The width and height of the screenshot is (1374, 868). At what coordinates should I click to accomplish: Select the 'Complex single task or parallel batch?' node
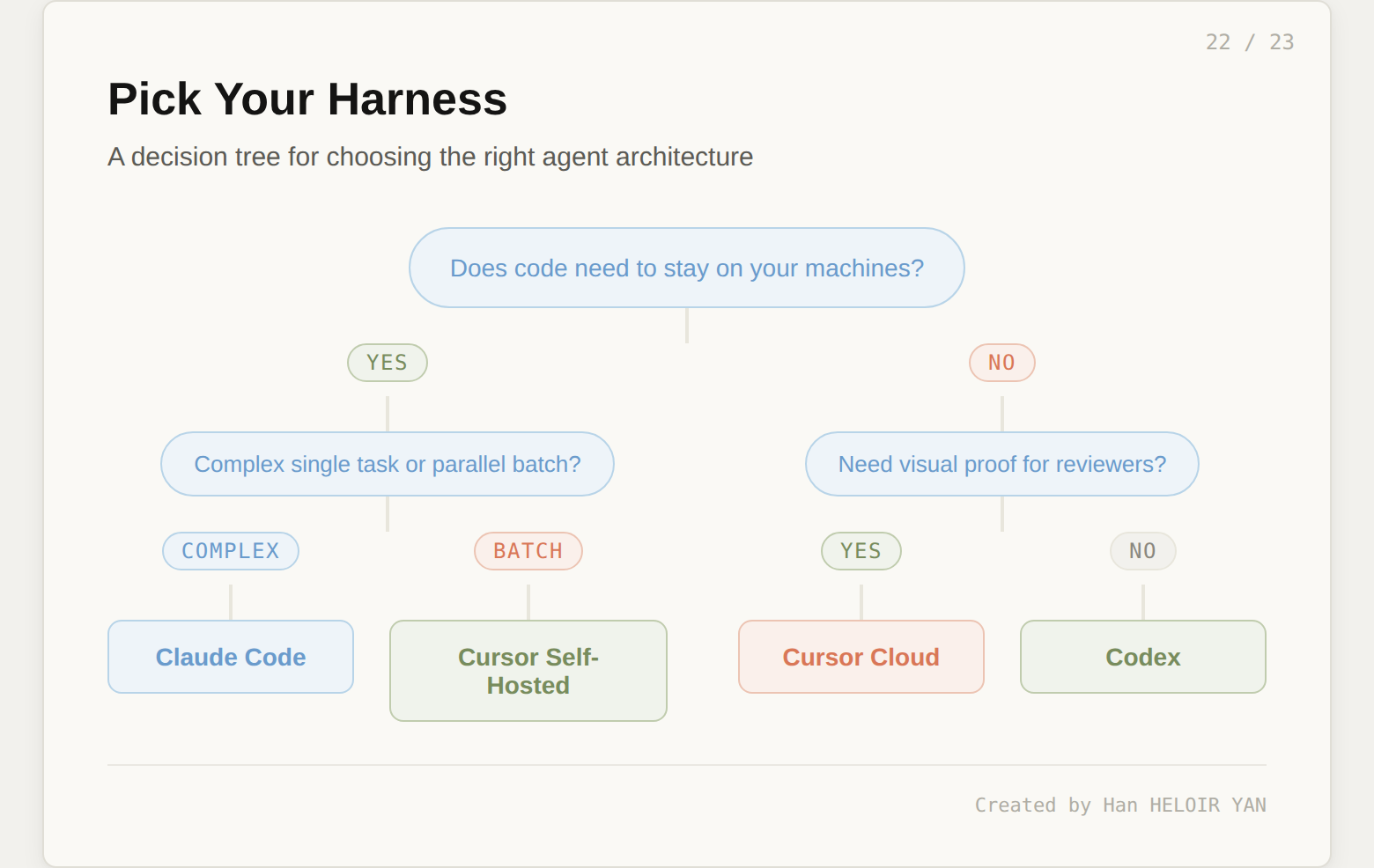(x=388, y=464)
